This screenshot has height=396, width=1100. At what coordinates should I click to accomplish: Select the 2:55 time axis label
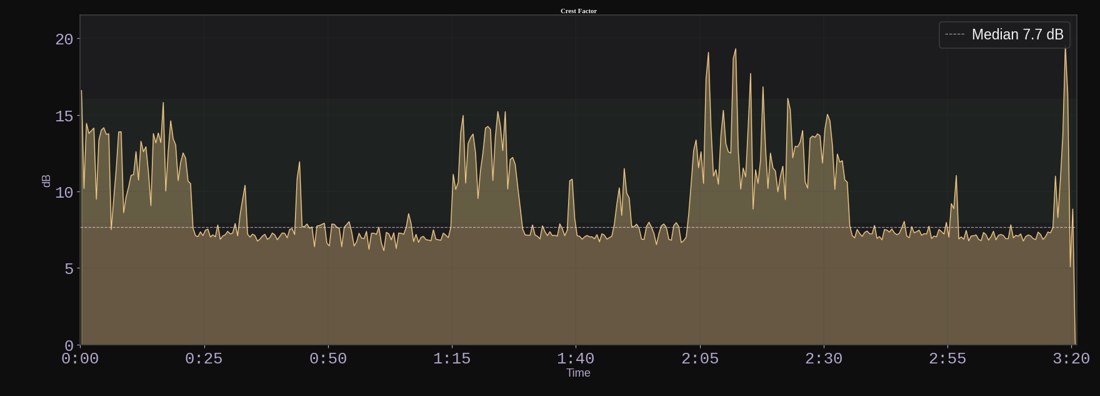pos(948,359)
